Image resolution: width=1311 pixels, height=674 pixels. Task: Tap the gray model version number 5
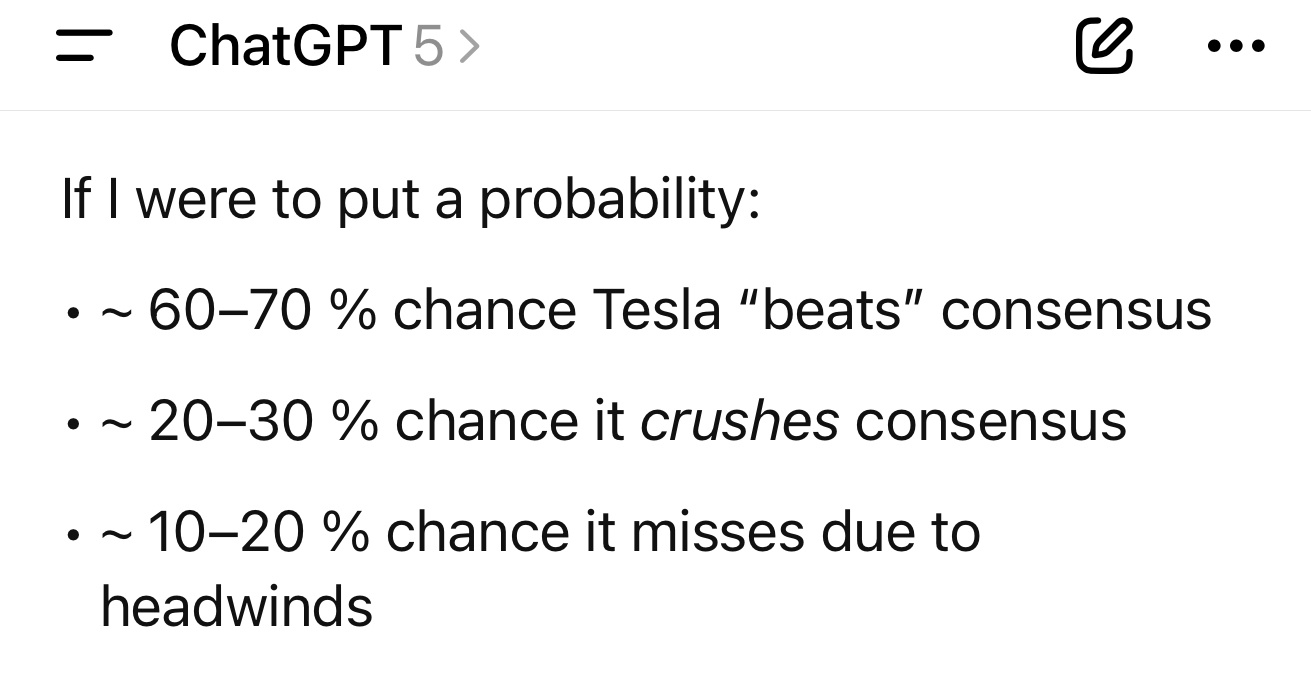[x=427, y=47]
